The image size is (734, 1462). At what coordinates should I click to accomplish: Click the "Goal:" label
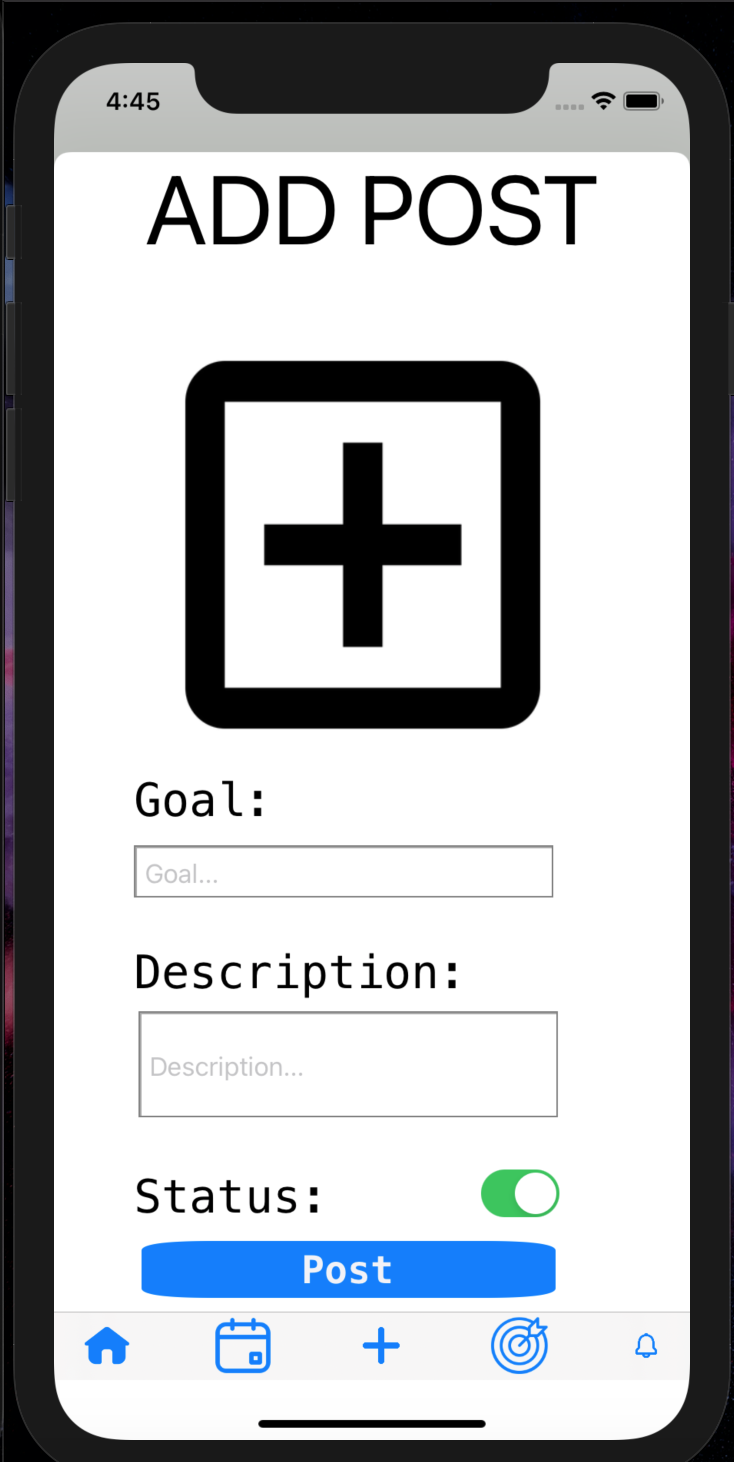click(202, 800)
